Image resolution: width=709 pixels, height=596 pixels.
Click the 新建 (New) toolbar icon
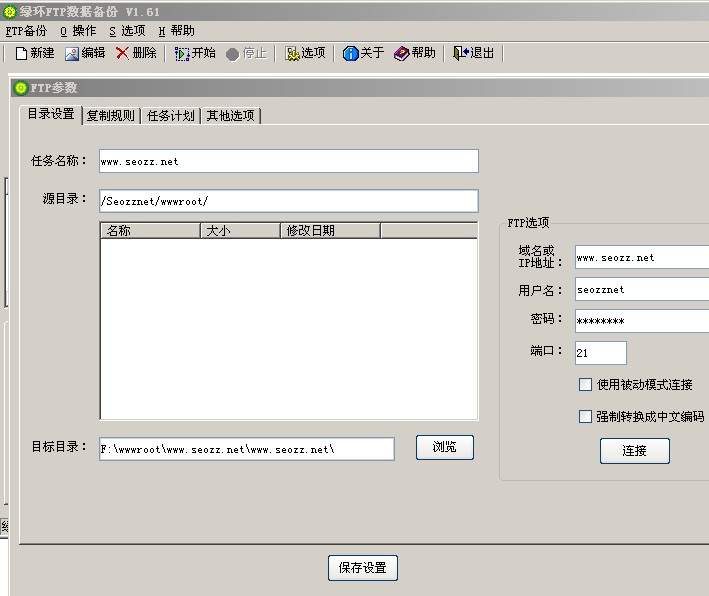pos(21,53)
